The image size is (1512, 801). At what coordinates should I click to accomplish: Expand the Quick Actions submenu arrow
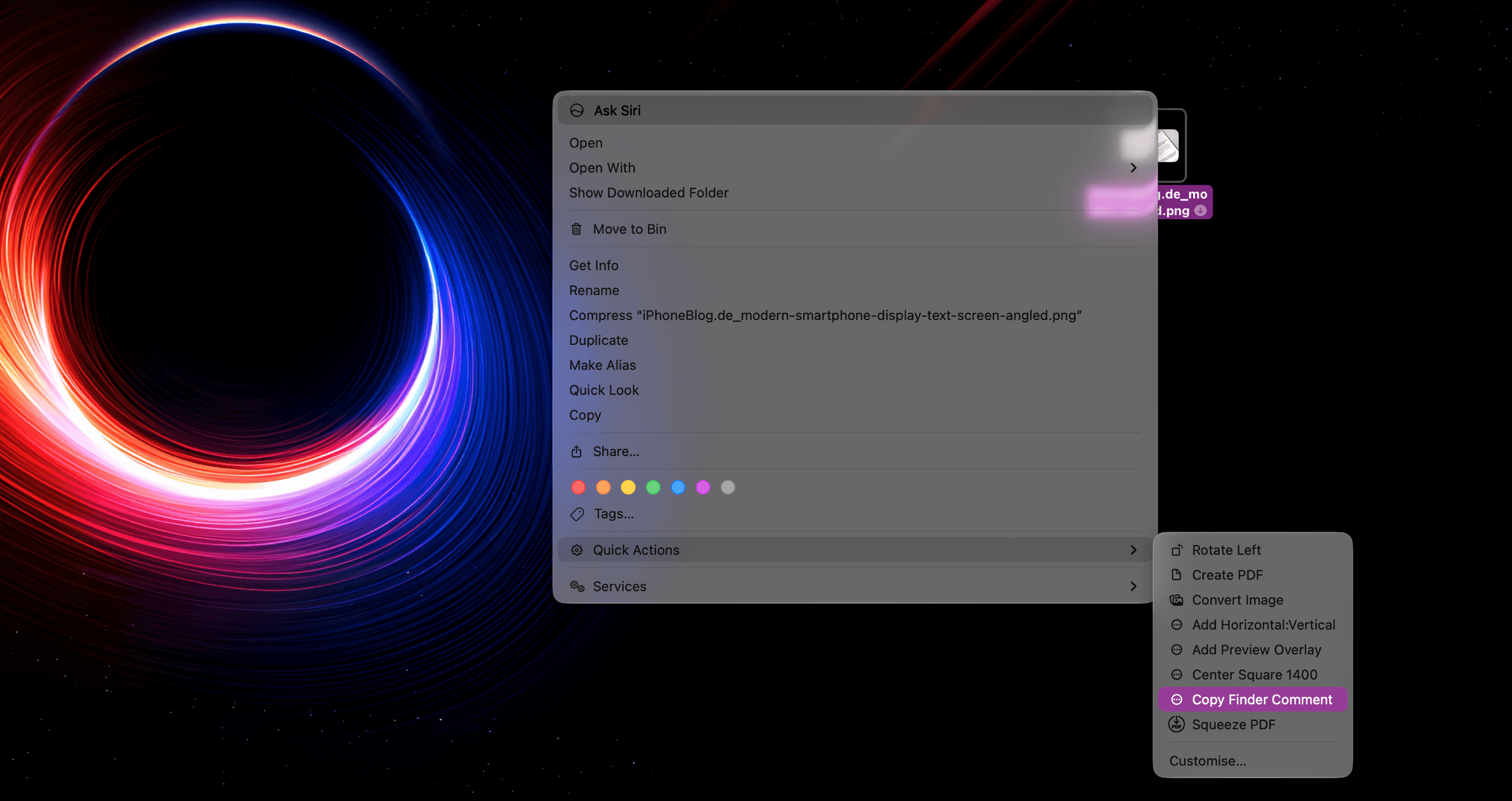pyautogui.click(x=1133, y=550)
